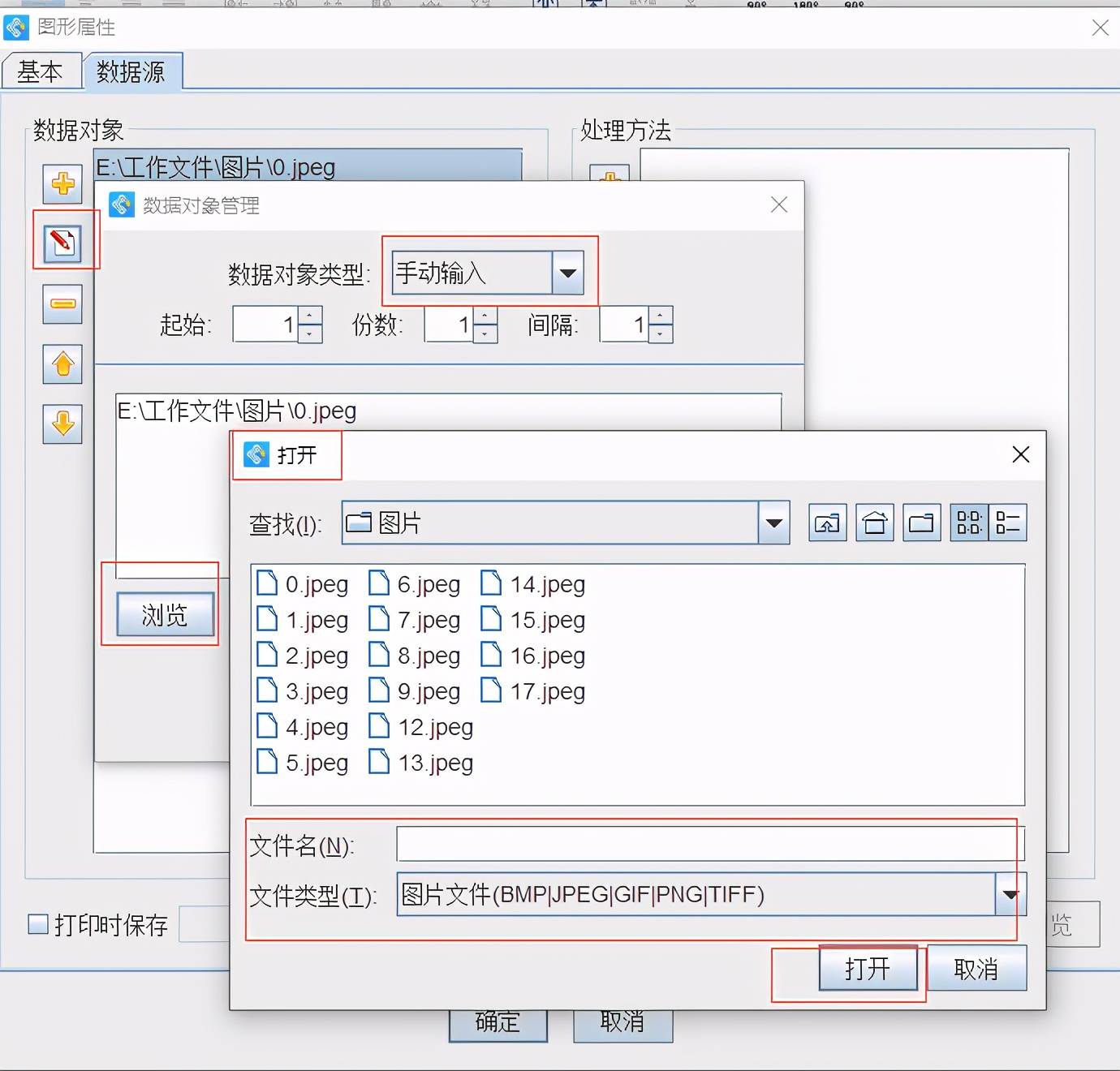The height and width of the screenshot is (1071, 1120).
Task: Expand the 查找 folder dropdown
Action: [773, 523]
